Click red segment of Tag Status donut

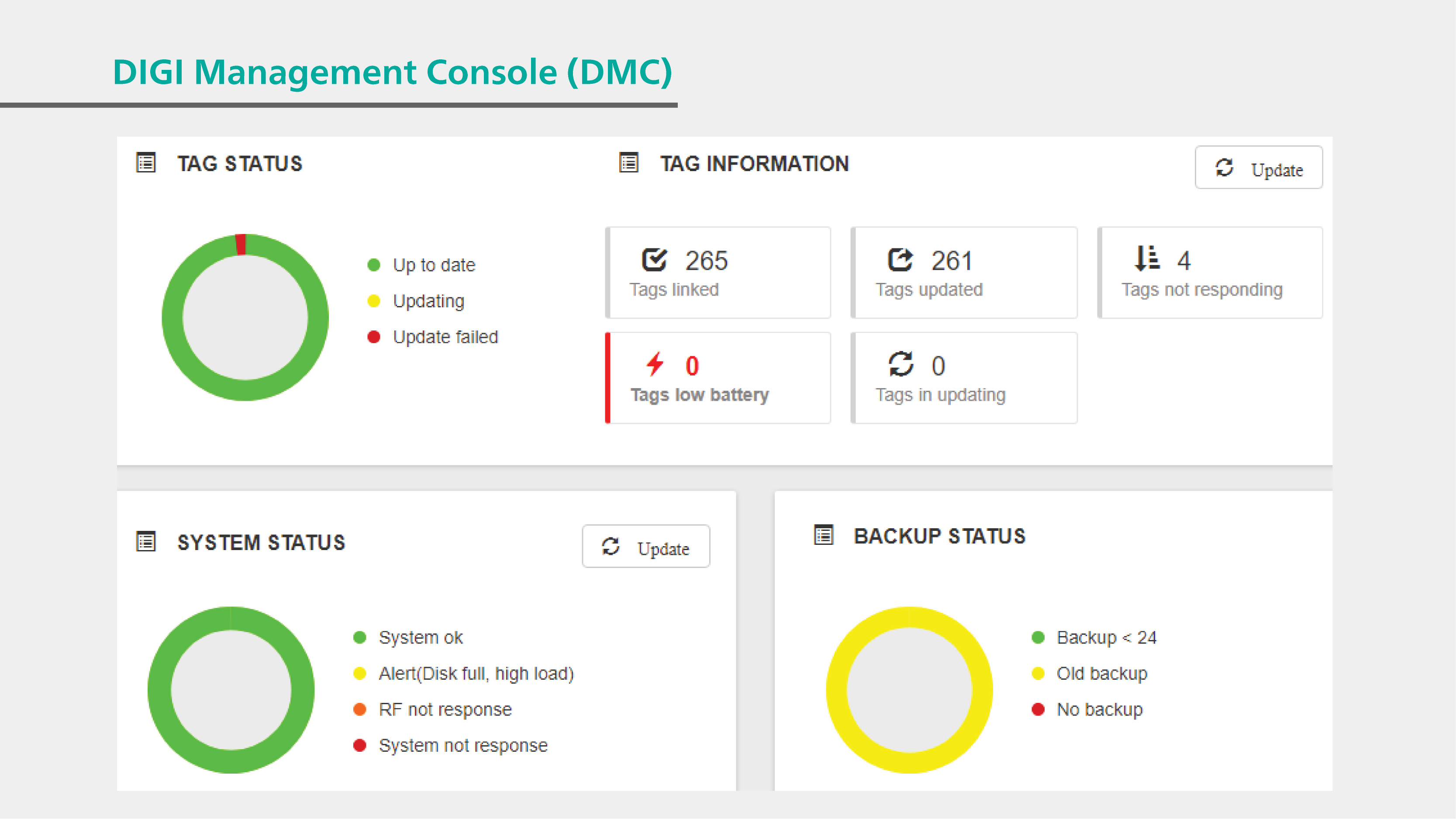[241, 245]
